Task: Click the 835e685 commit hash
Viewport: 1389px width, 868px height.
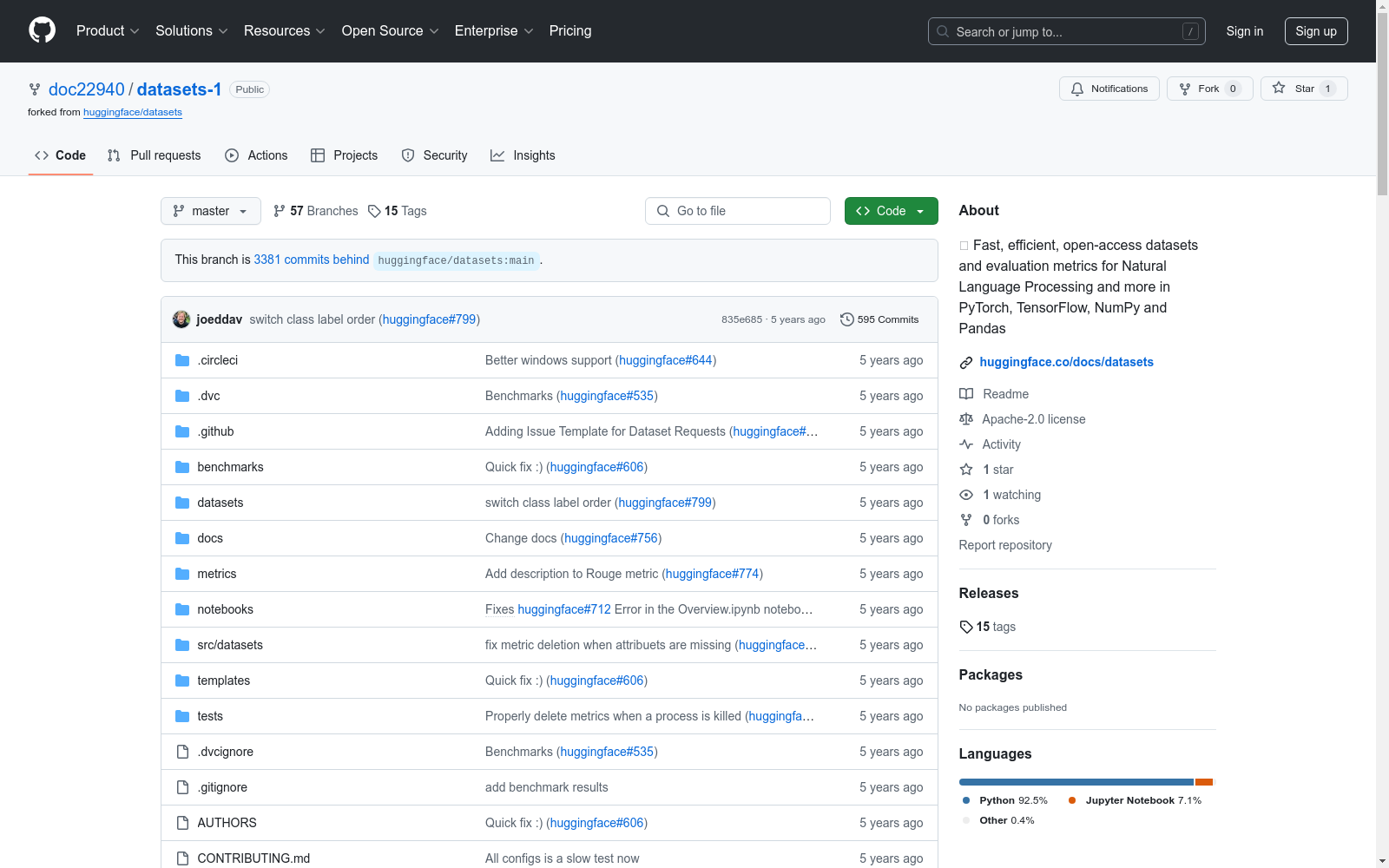Action: tap(741, 319)
